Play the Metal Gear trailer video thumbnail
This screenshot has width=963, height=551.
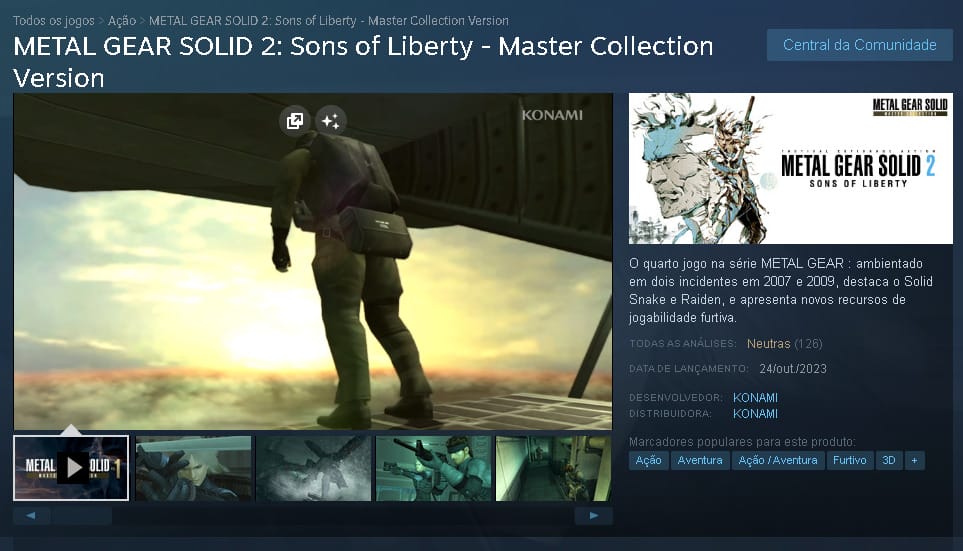click(71, 468)
